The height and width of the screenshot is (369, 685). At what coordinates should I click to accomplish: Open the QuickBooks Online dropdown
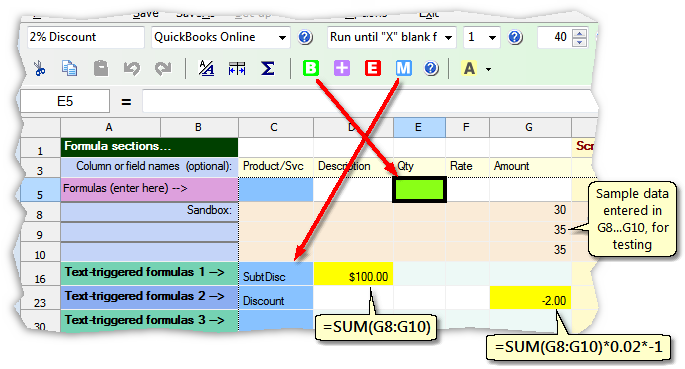(x=282, y=38)
